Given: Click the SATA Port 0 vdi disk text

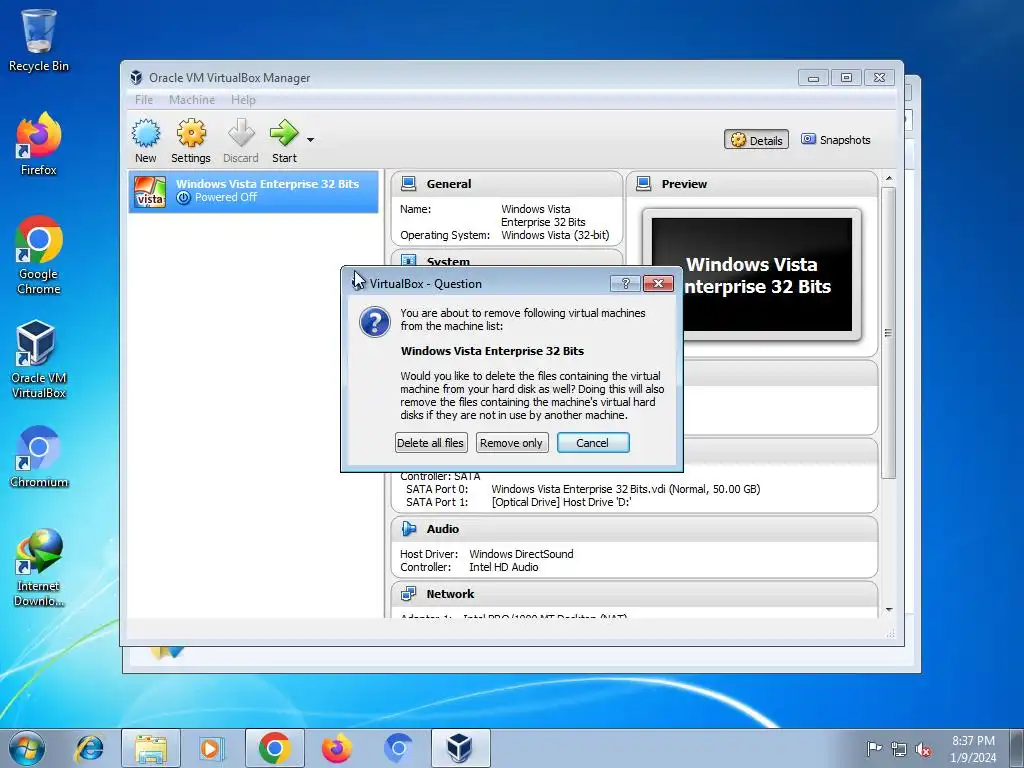Looking at the screenshot, I should coord(626,489).
